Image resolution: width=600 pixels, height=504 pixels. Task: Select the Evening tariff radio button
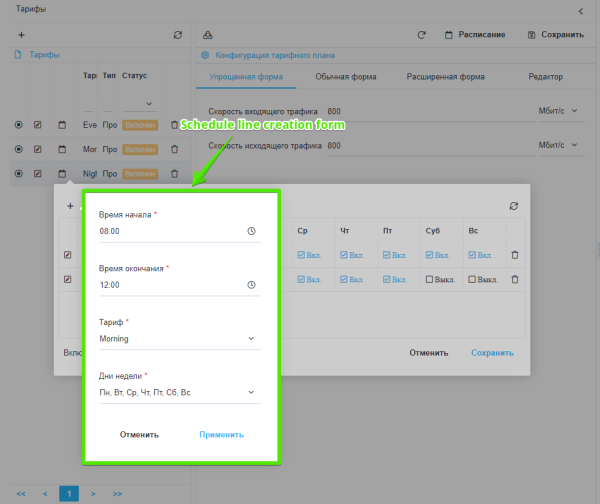click(18, 125)
